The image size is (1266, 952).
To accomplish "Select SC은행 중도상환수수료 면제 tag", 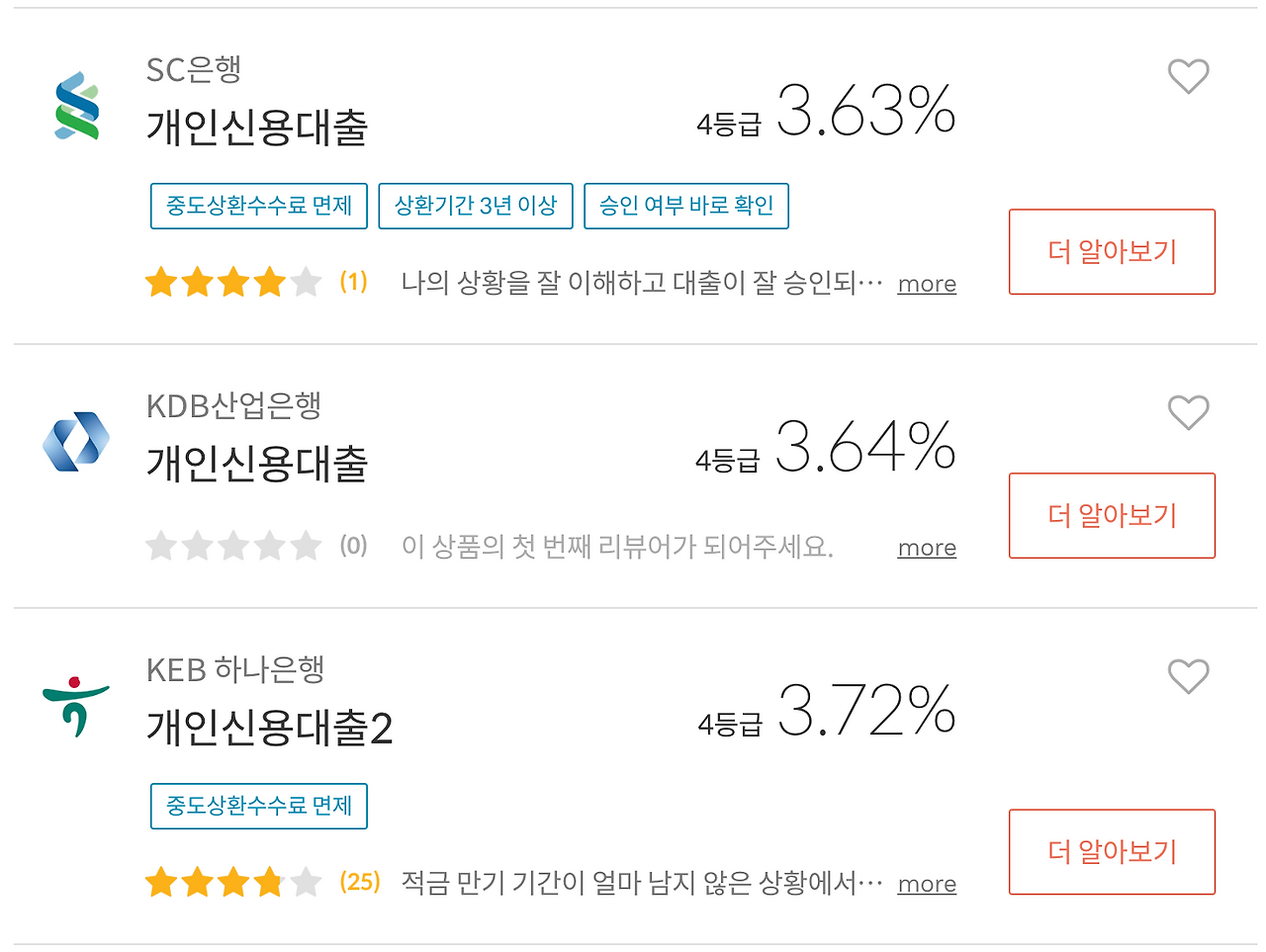I will pyautogui.click(x=259, y=206).
